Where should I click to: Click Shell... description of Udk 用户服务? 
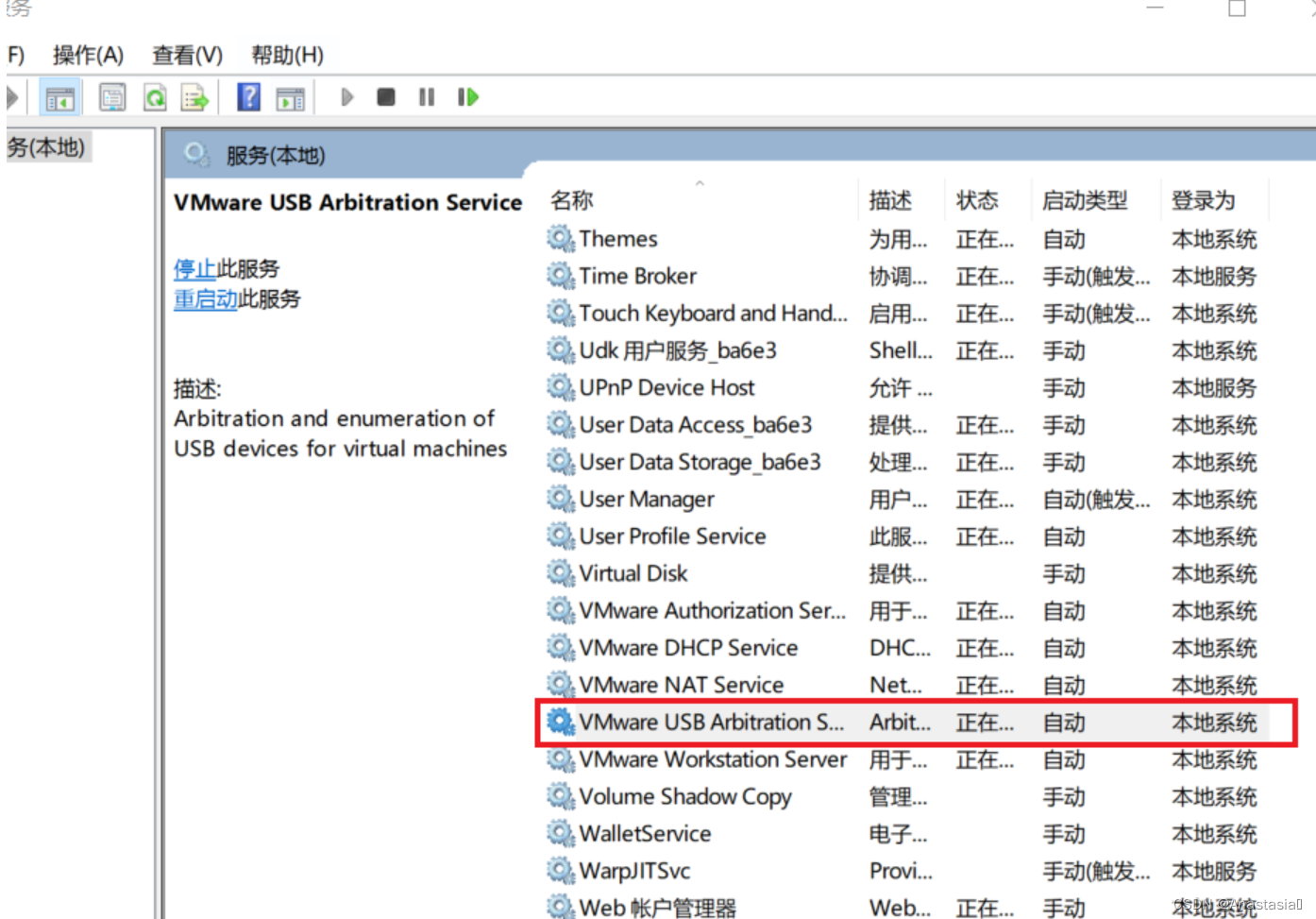click(901, 350)
